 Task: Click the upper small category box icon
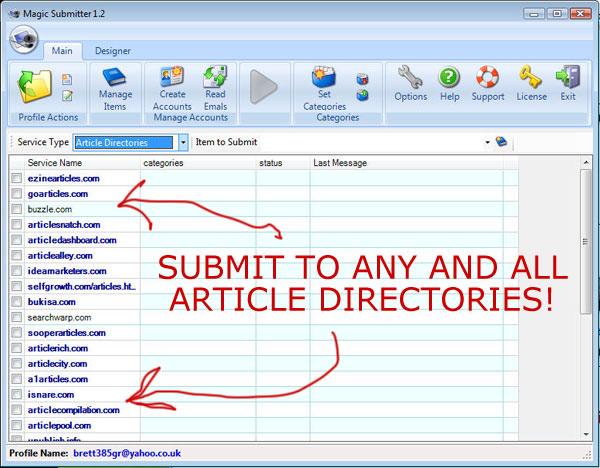pyautogui.click(x=362, y=79)
